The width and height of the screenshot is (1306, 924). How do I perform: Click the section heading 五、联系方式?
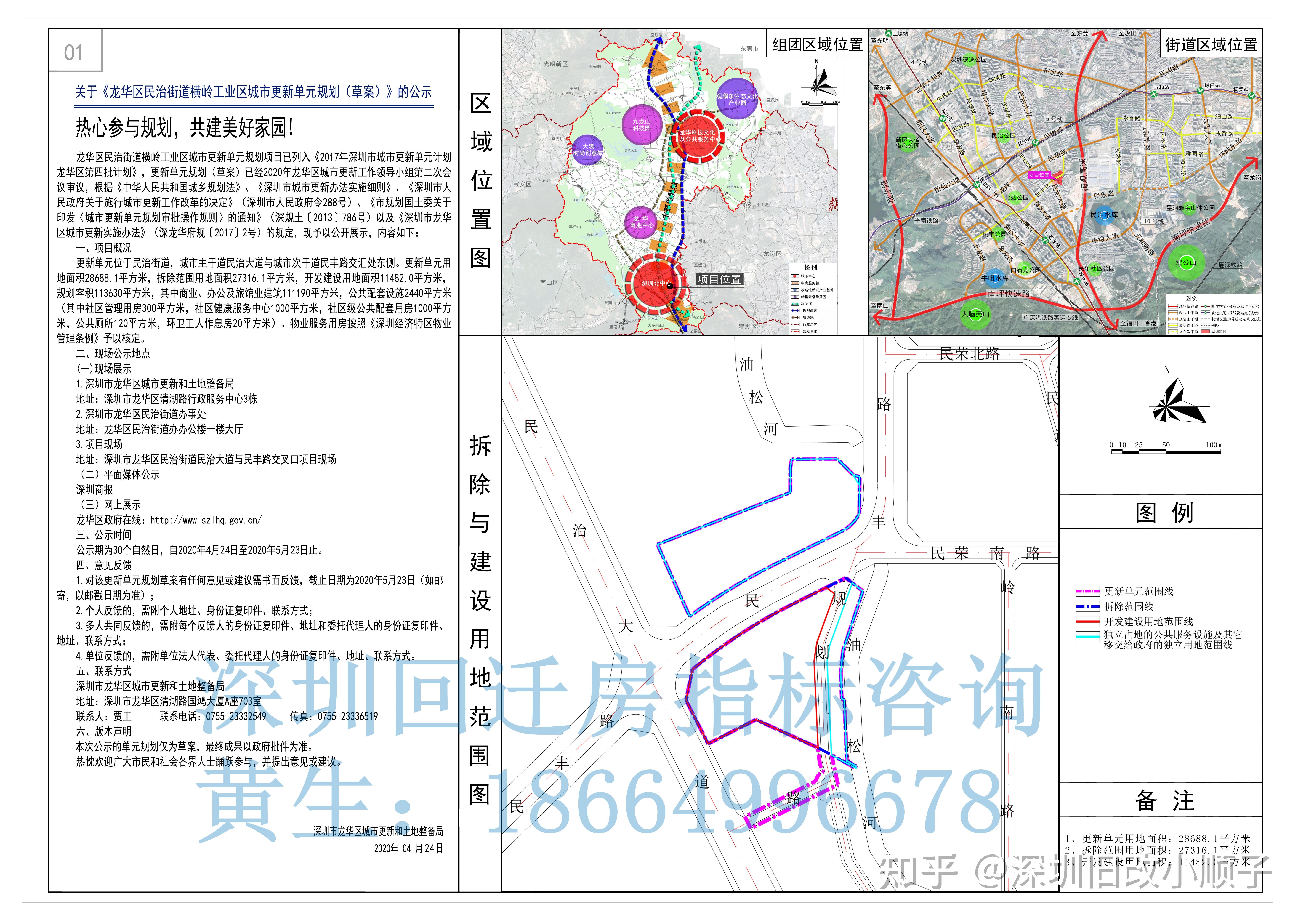point(104,671)
